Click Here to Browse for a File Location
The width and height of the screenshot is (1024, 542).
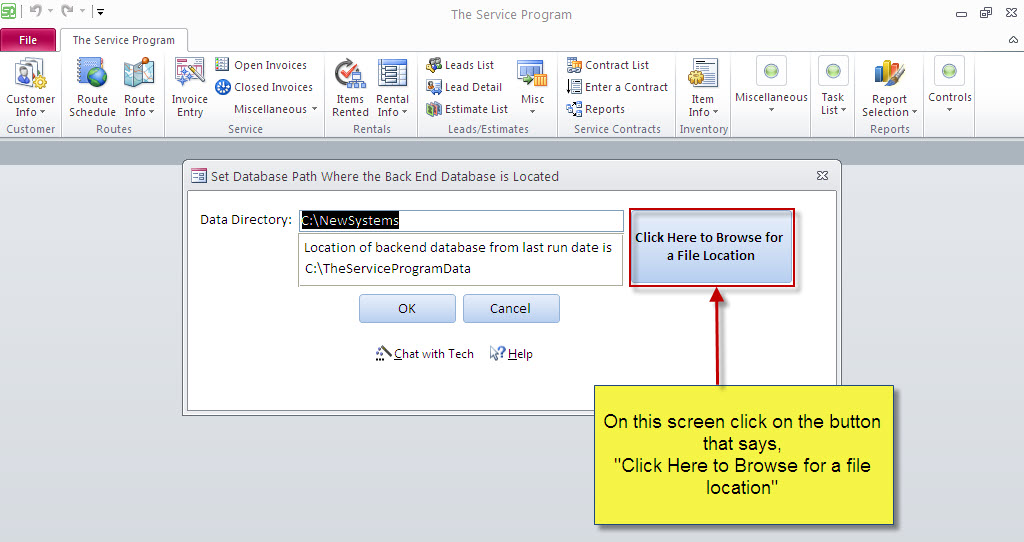pos(711,247)
